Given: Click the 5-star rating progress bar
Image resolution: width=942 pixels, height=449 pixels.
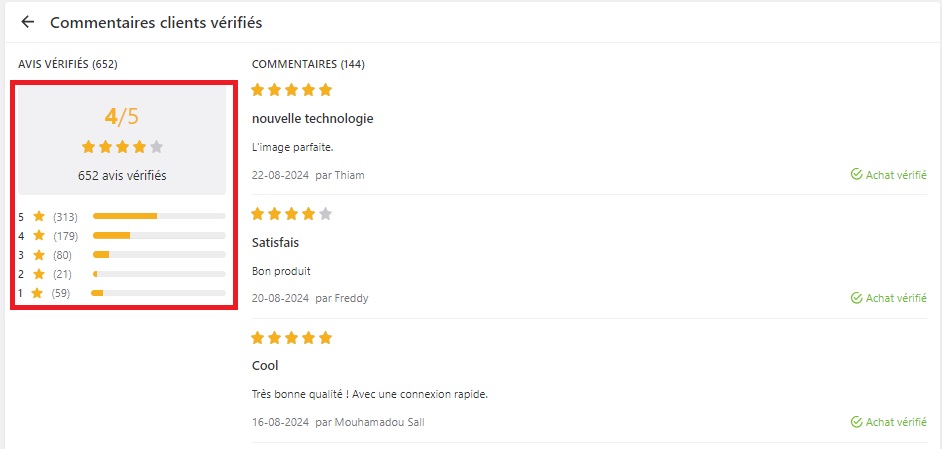Looking at the screenshot, I should coord(159,216).
